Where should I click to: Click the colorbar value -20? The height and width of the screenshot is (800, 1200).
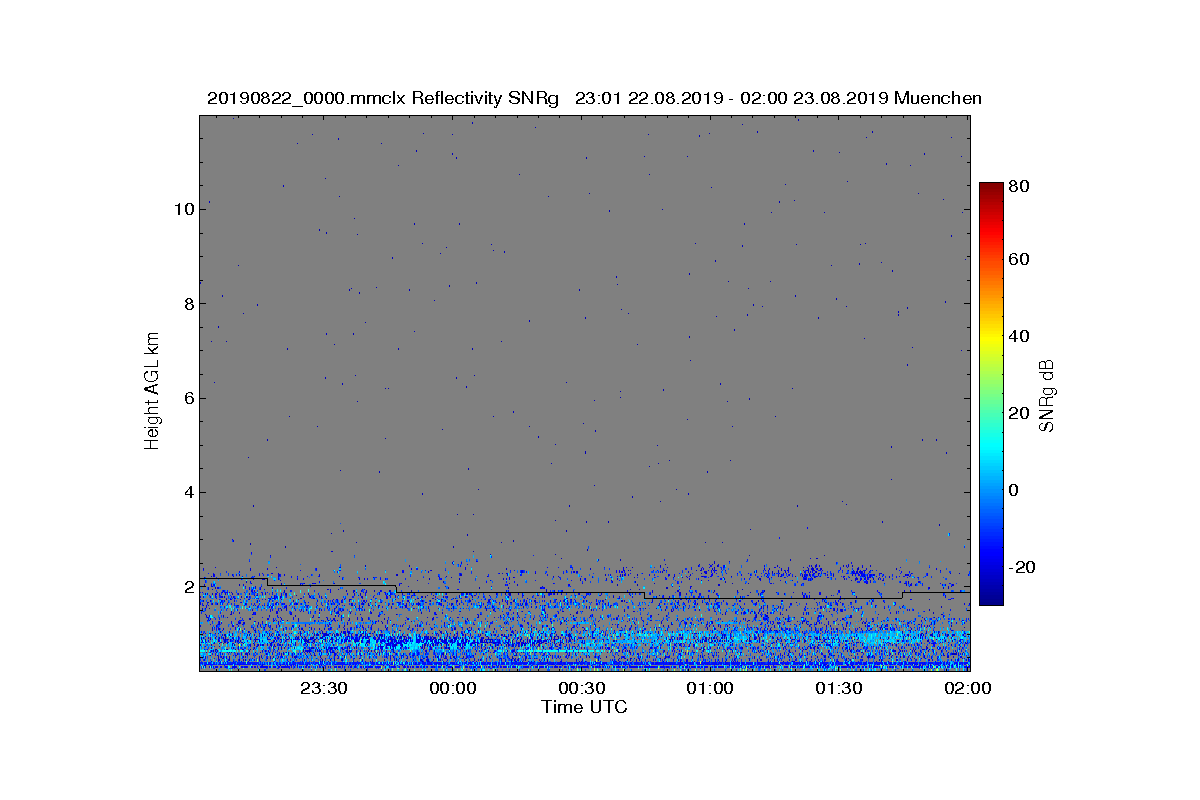pos(1023,567)
